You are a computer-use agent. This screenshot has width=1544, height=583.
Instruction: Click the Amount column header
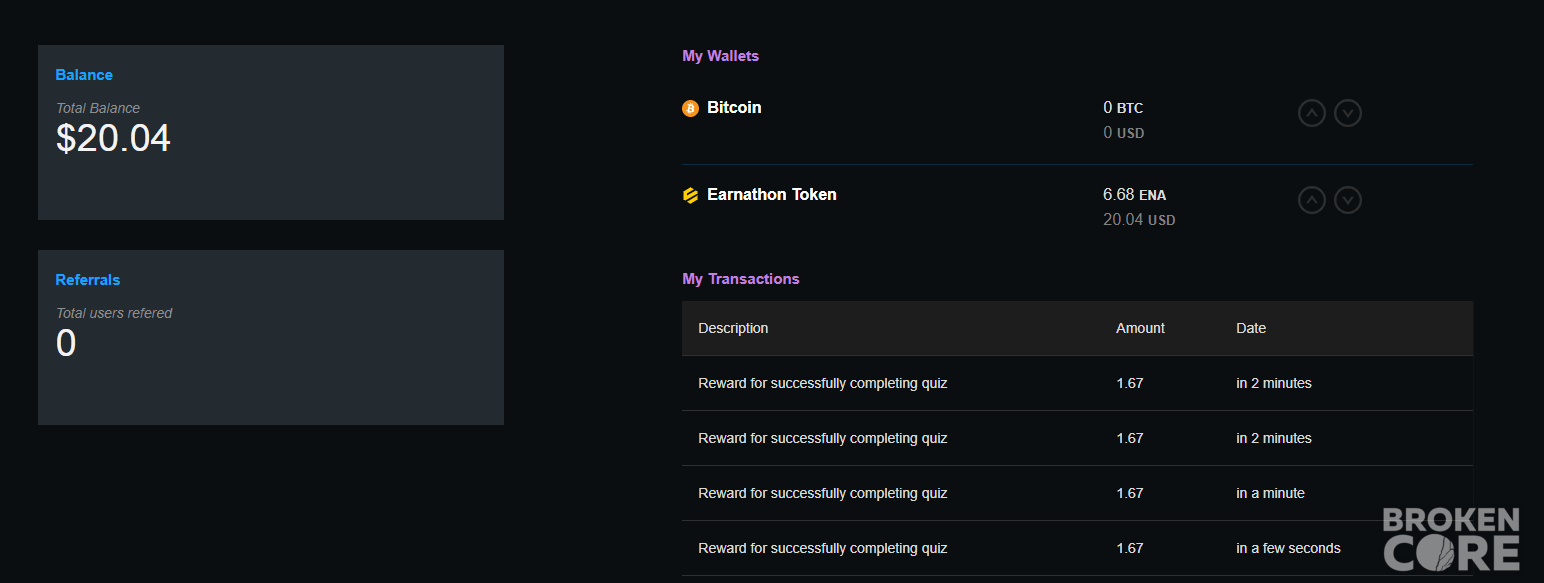pyautogui.click(x=1141, y=328)
